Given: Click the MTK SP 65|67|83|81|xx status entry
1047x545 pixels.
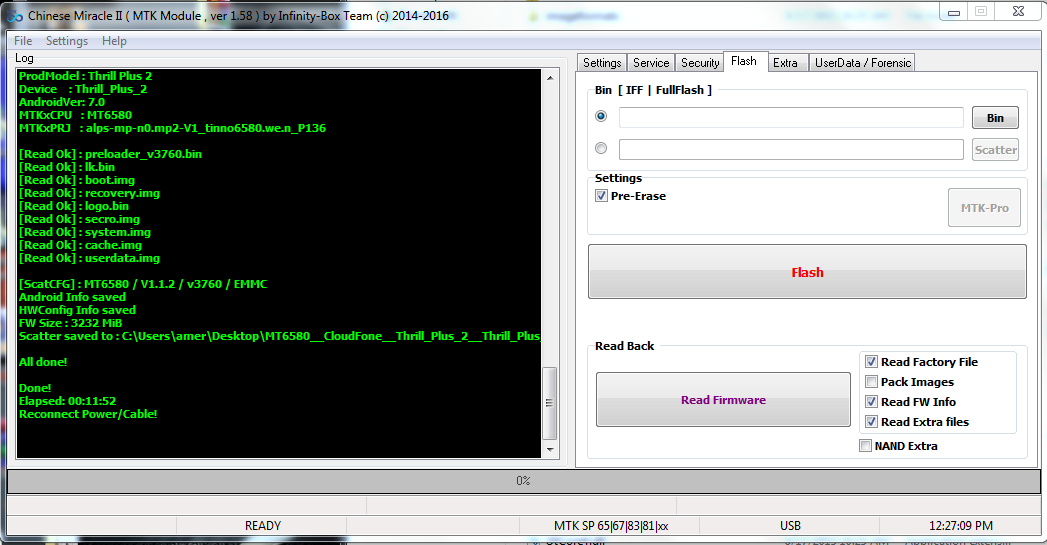Looking at the screenshot, I should 610,526.
